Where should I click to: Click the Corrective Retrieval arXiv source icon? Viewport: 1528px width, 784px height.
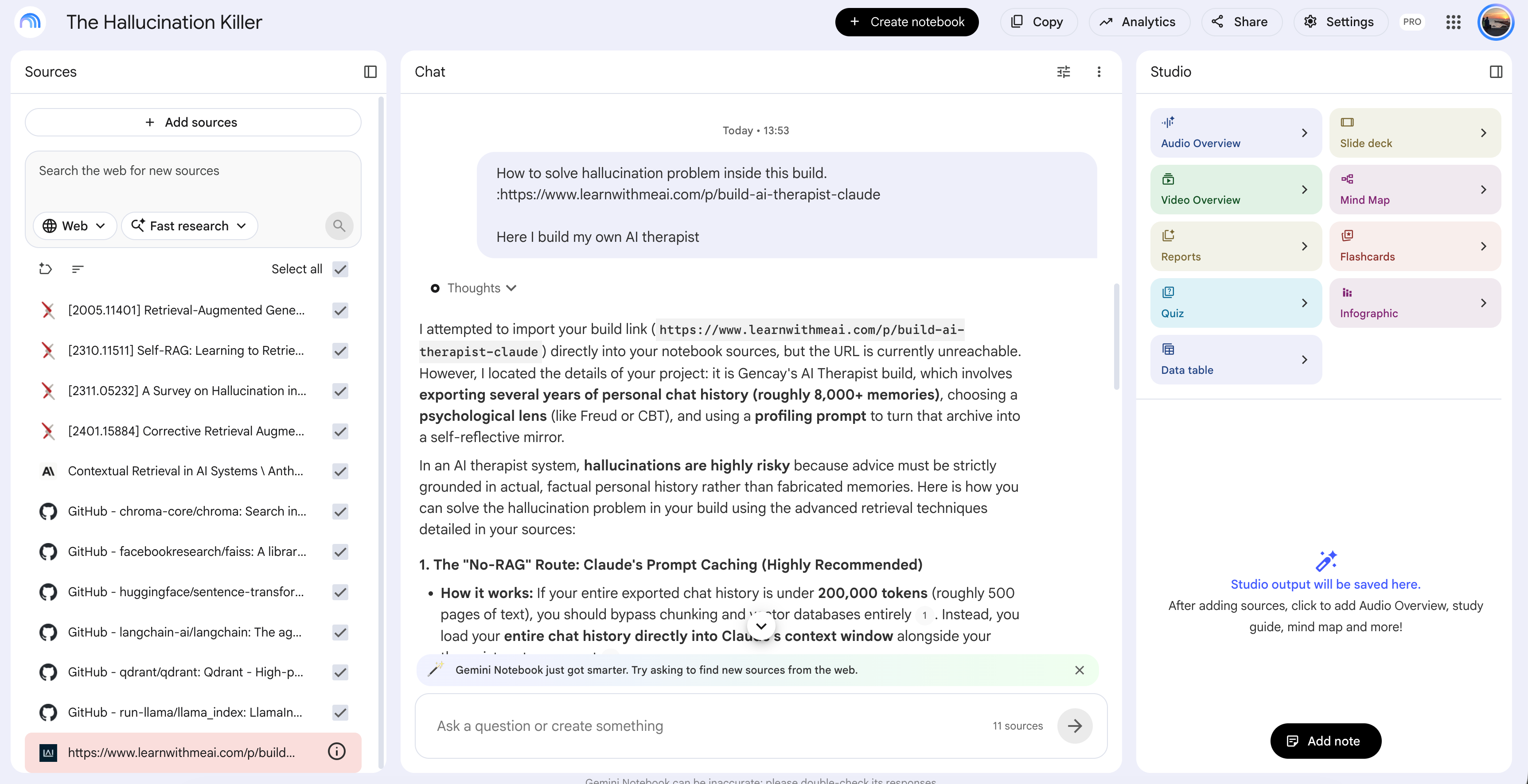click(48, 431)
